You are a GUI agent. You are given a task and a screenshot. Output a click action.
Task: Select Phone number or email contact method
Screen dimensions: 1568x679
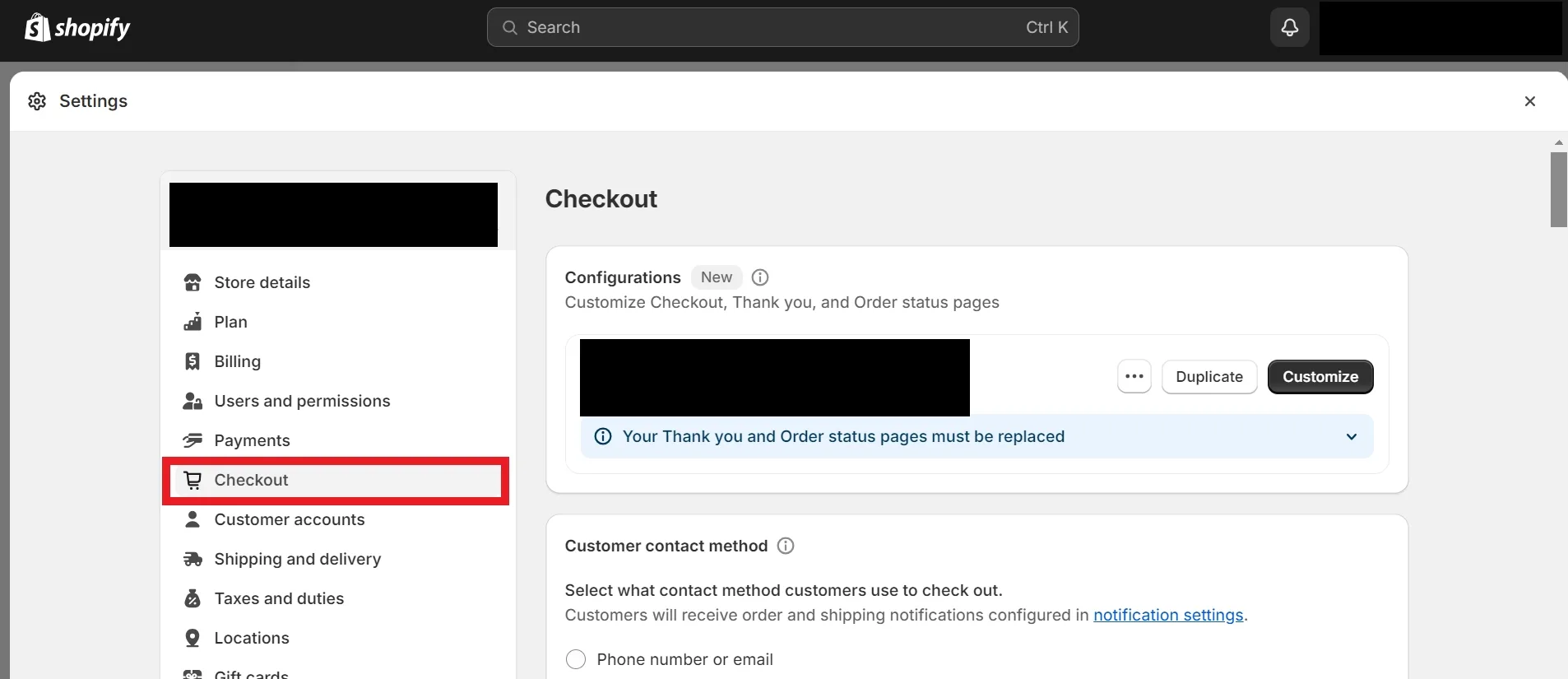click(x=575, y=658)
